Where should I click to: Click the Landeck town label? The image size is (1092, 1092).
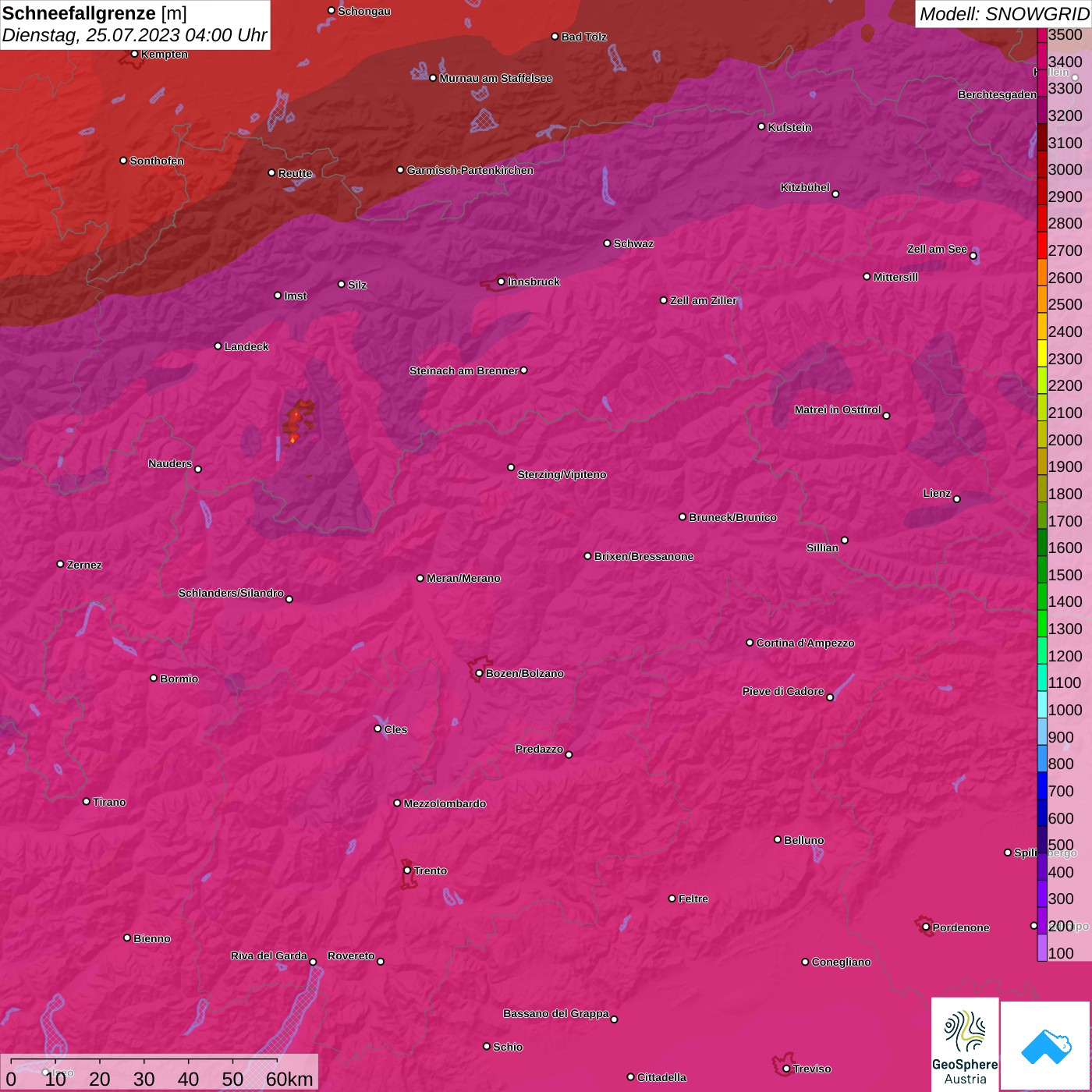click(246, 346)
